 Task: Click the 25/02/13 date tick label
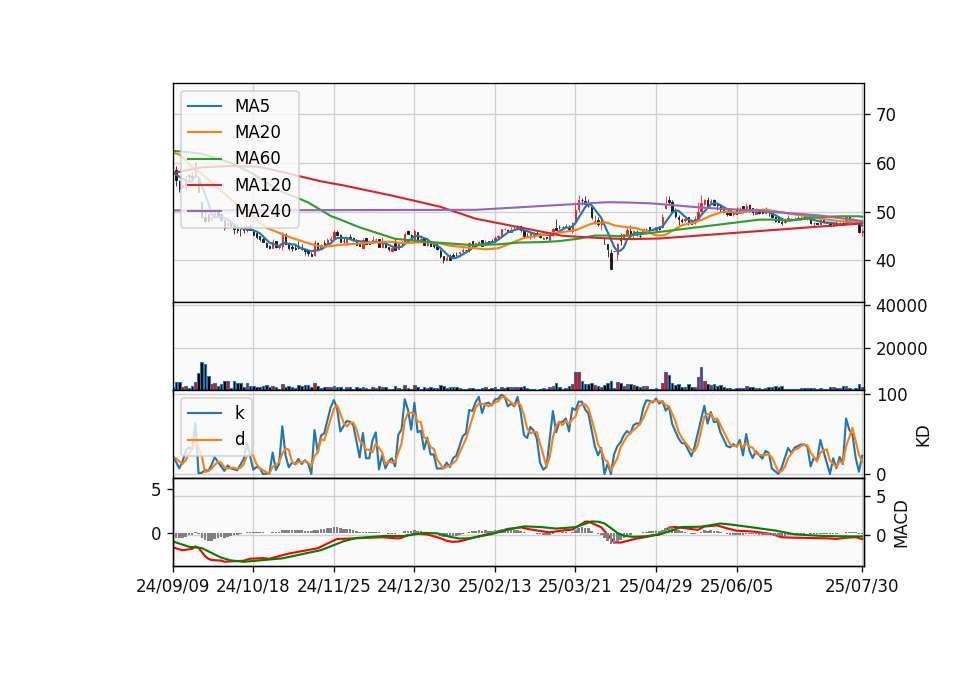[x=495, y=586]
